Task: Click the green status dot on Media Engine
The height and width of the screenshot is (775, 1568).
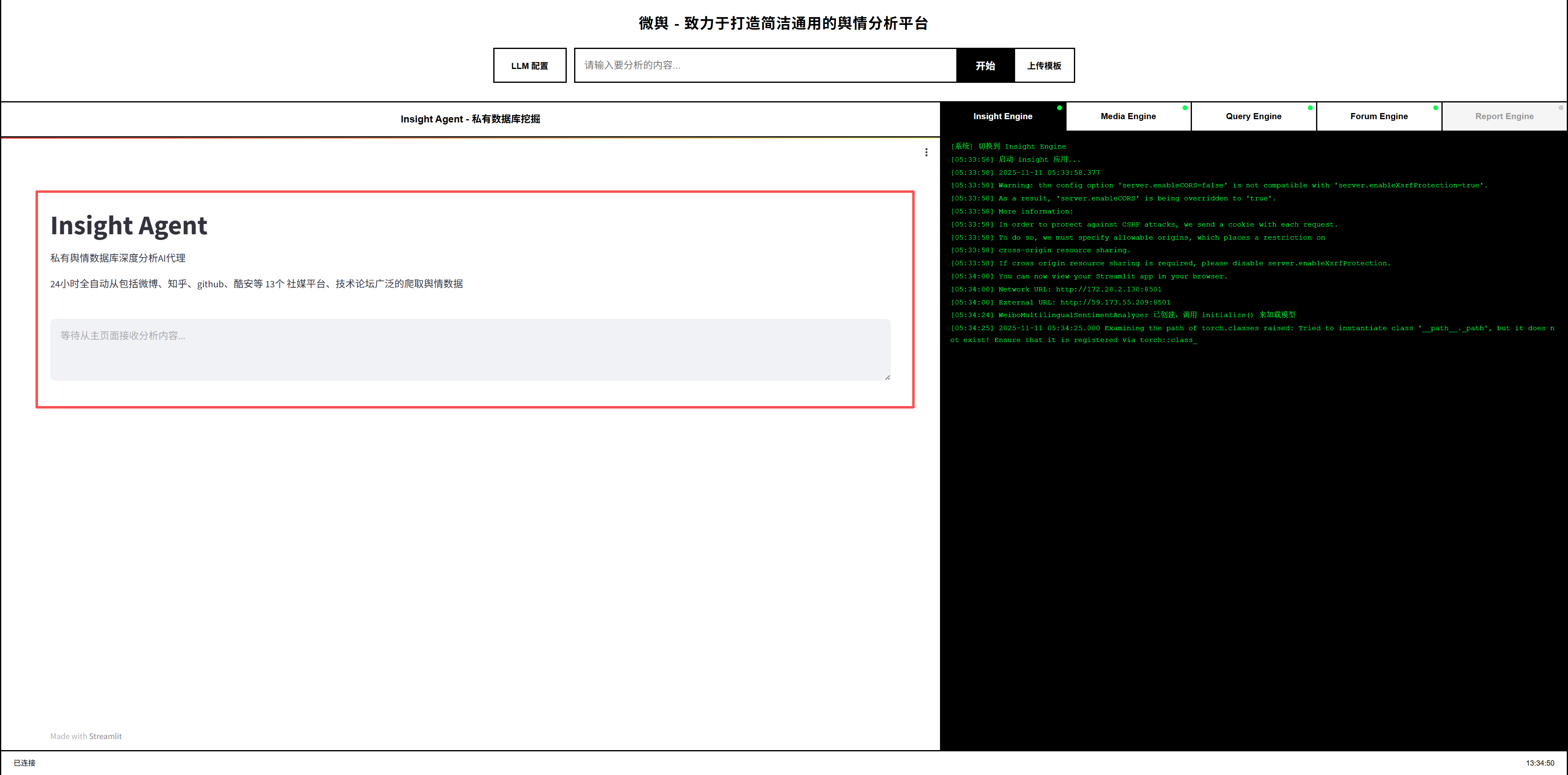Action: [1185, 108]
